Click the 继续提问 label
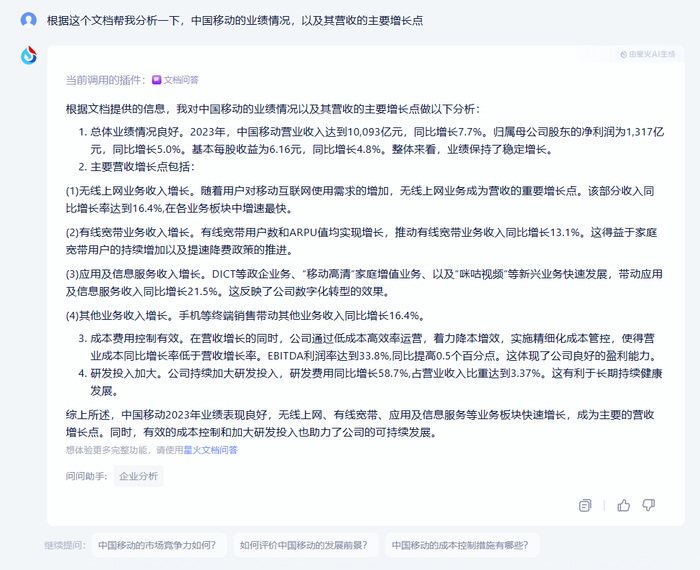This screenshot has height=570, width=700. (65, 545)
